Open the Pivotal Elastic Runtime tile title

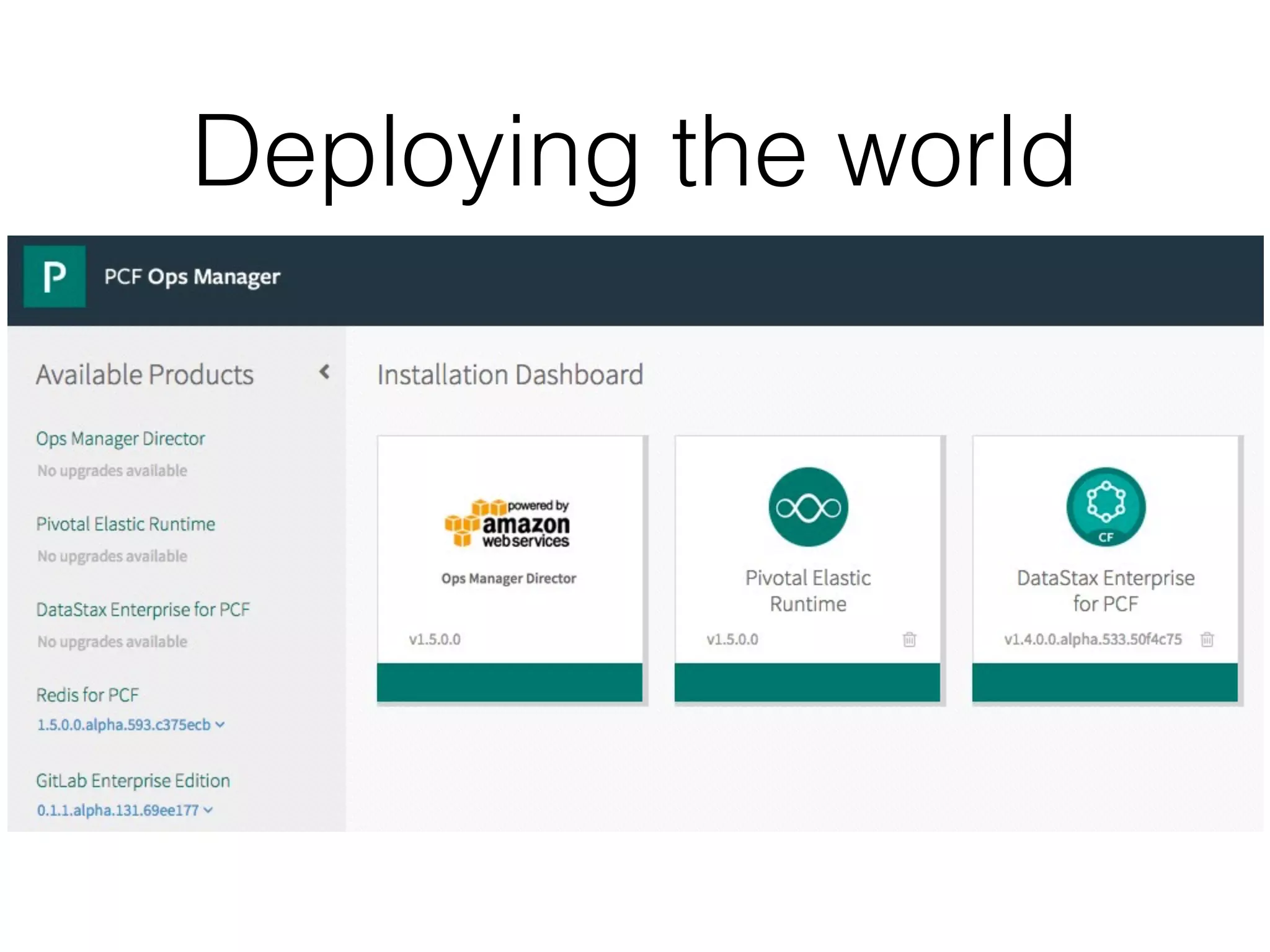pyautogui.click(x=808, y=591)
